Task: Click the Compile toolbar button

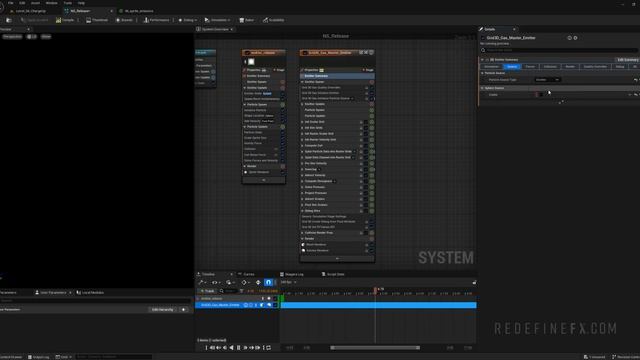Action: tap(65, 20)
